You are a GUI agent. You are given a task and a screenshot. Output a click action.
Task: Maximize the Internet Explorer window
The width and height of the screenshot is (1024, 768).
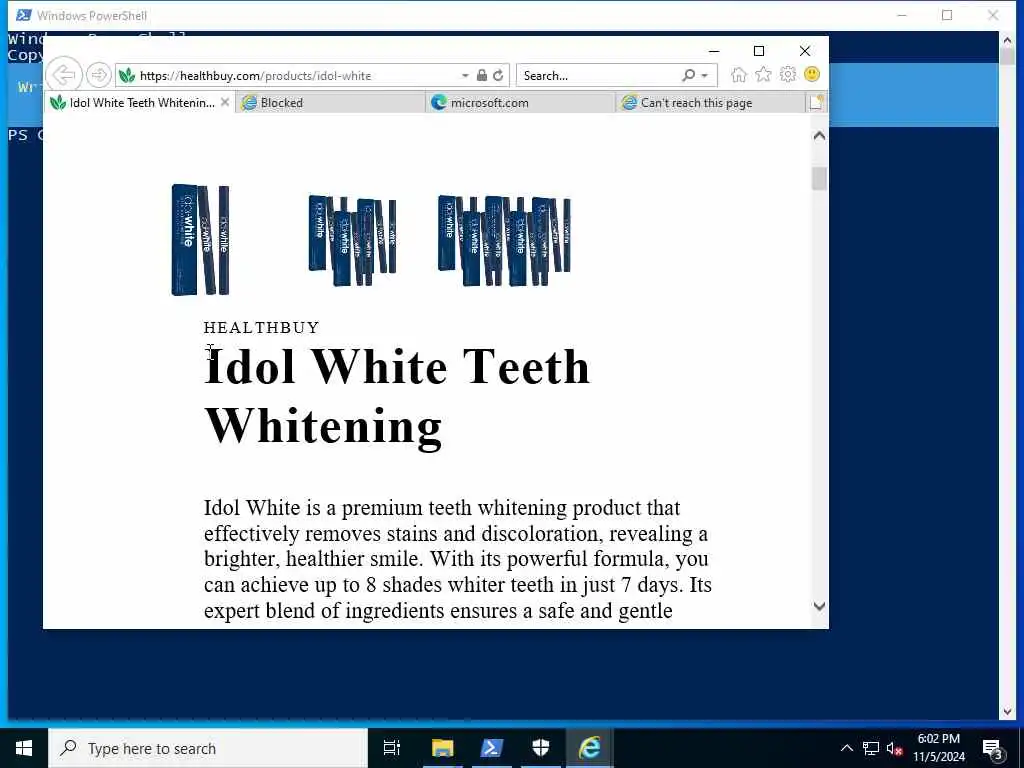(759, 51)
